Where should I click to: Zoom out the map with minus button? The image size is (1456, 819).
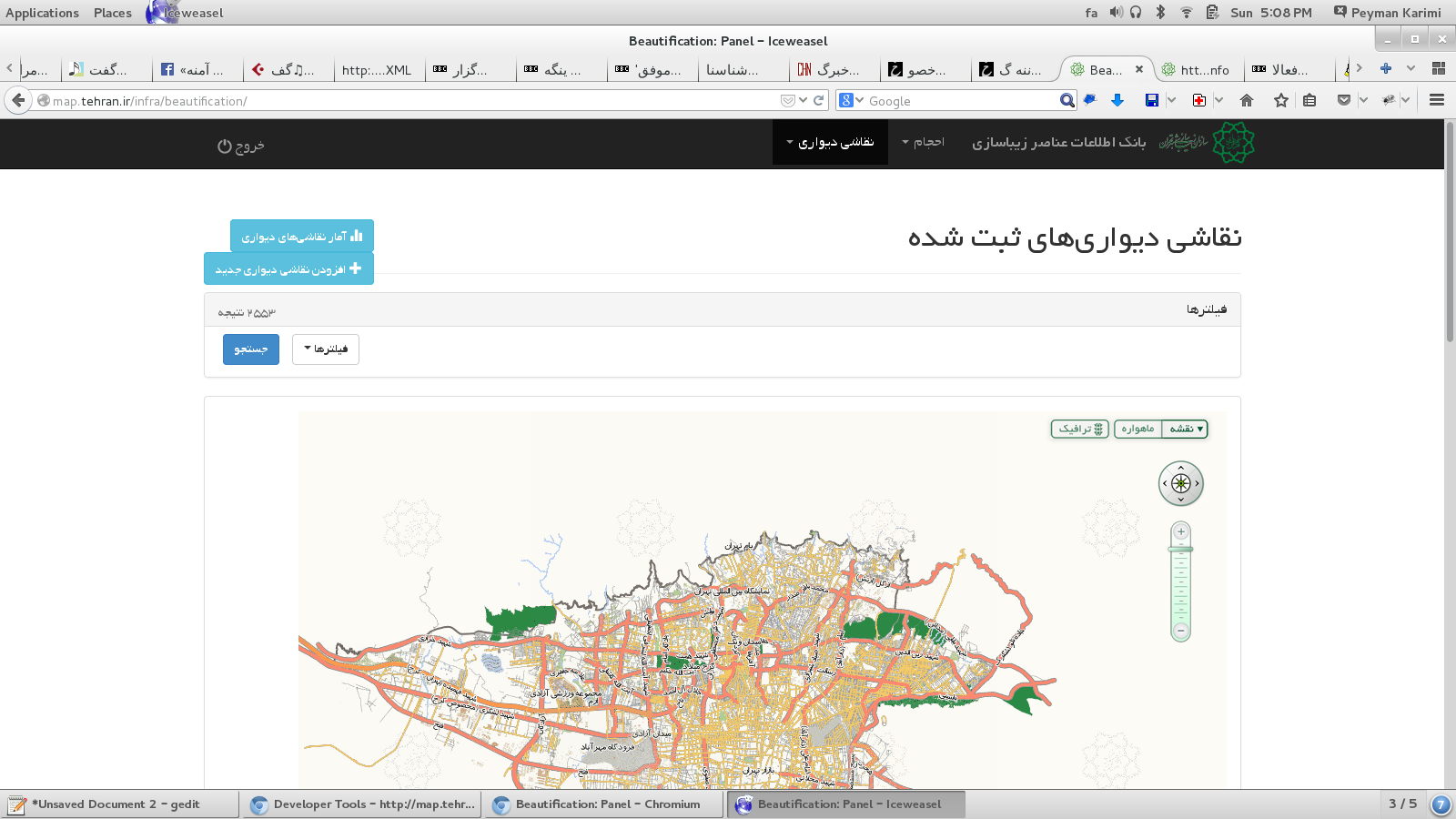[x=1181, y=631]
